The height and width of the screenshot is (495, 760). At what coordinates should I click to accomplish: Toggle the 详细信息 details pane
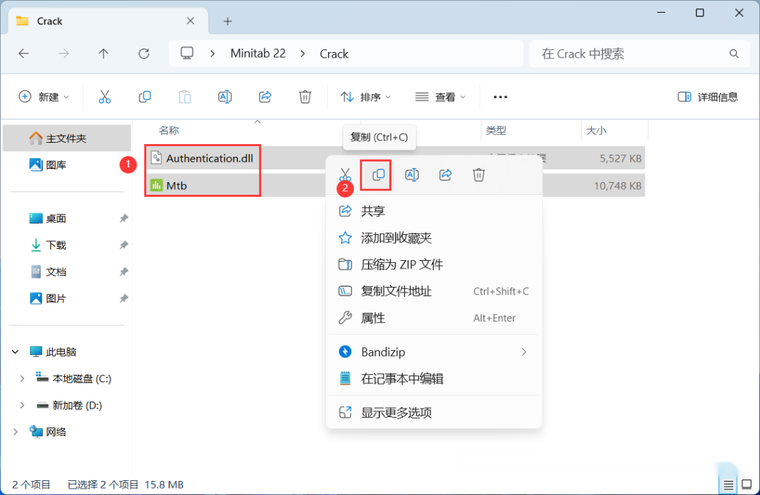(708, 97)
